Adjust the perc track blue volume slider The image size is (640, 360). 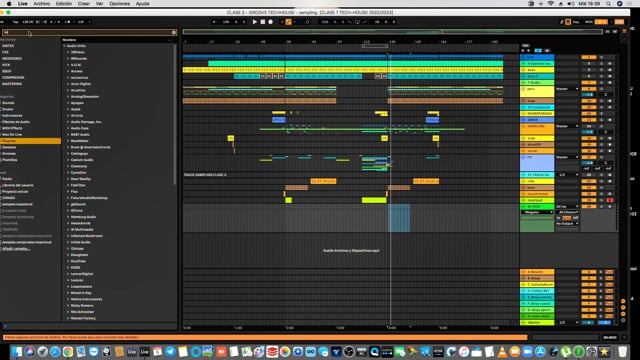589,95
